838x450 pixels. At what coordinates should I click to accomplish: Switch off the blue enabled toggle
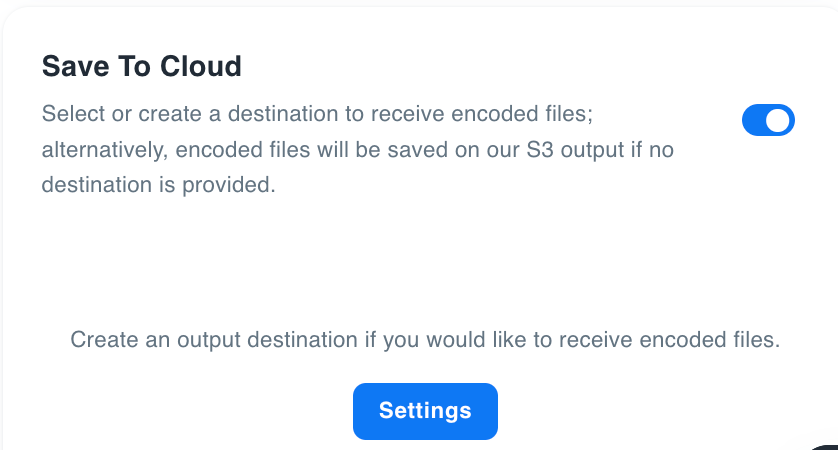768,121
